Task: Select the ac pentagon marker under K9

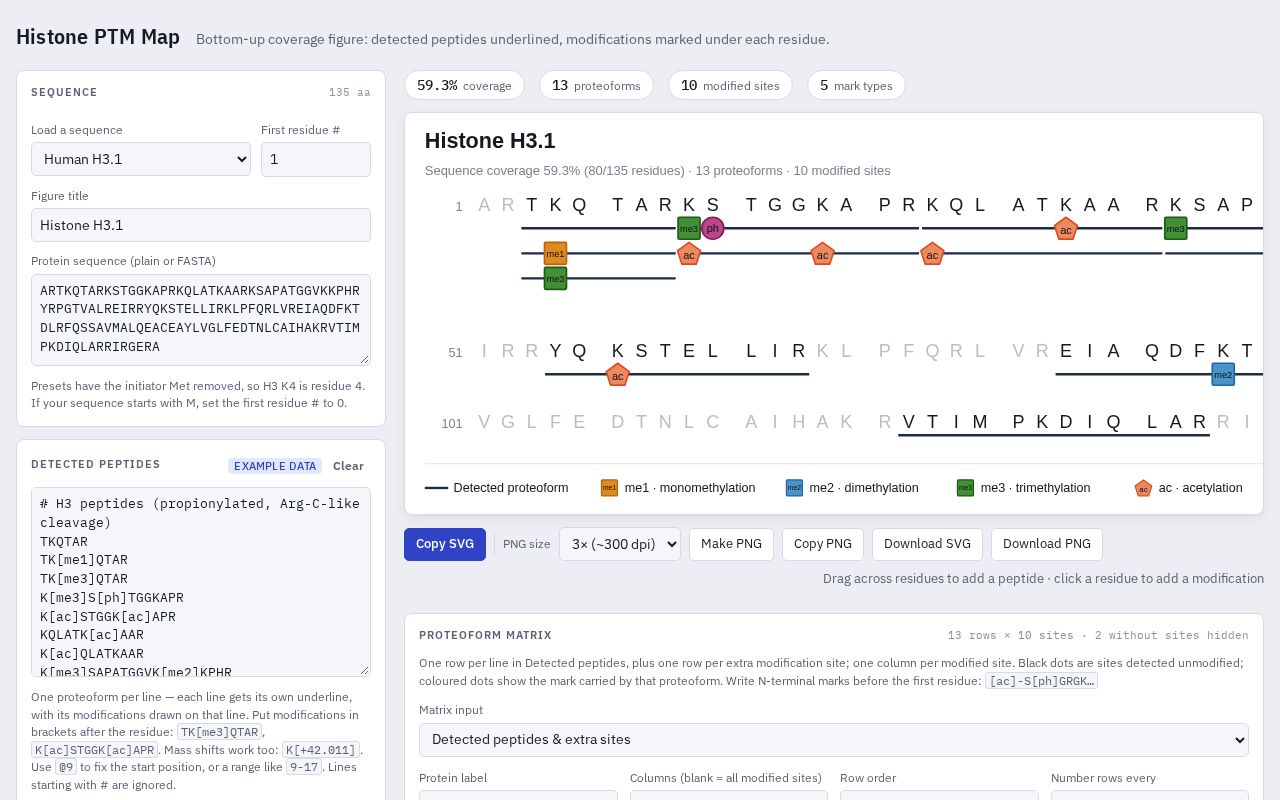Action: [x=689, y=254]
